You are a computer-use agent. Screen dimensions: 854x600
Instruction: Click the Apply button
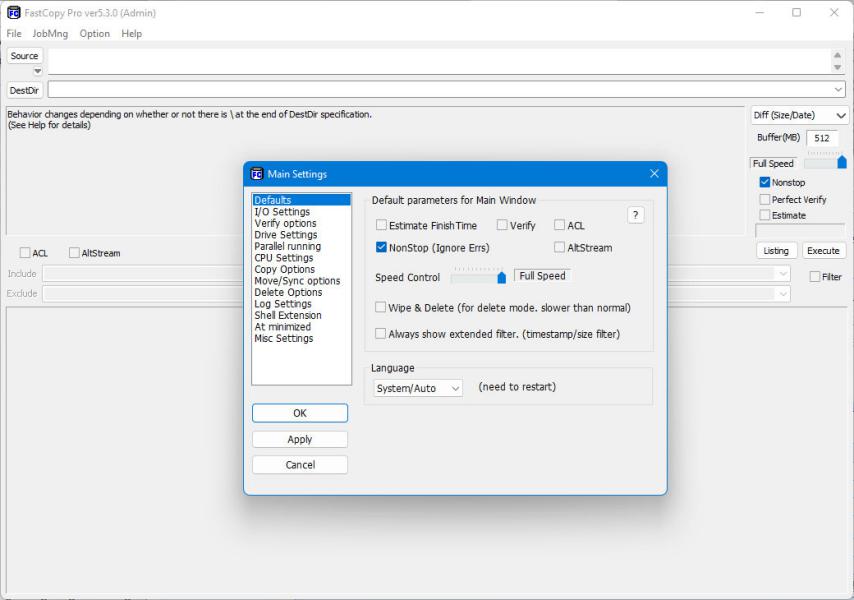tap(300, 439)
